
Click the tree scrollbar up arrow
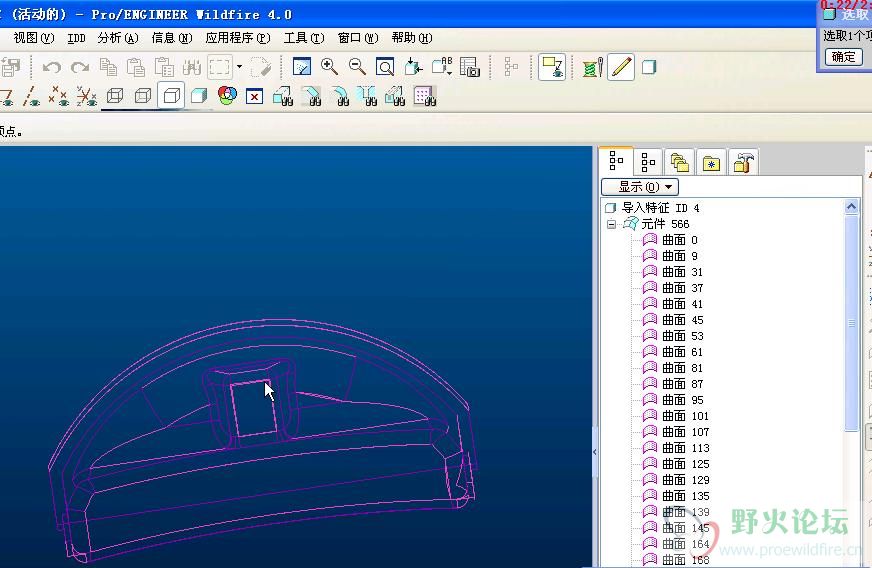pyautogui.click(x=851, y=207)
